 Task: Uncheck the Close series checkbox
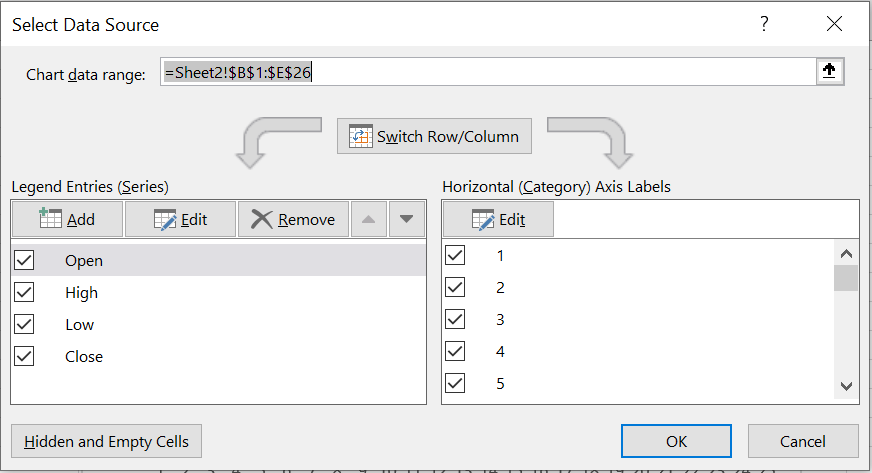click(x=24, y=356)
